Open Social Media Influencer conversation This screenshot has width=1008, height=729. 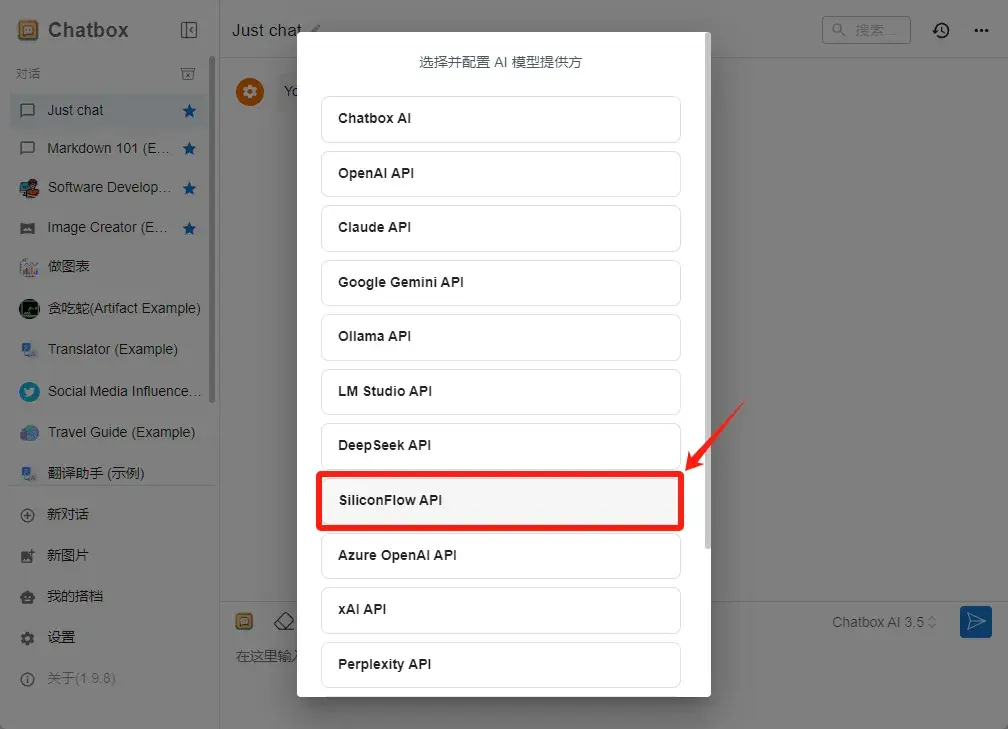109,391
